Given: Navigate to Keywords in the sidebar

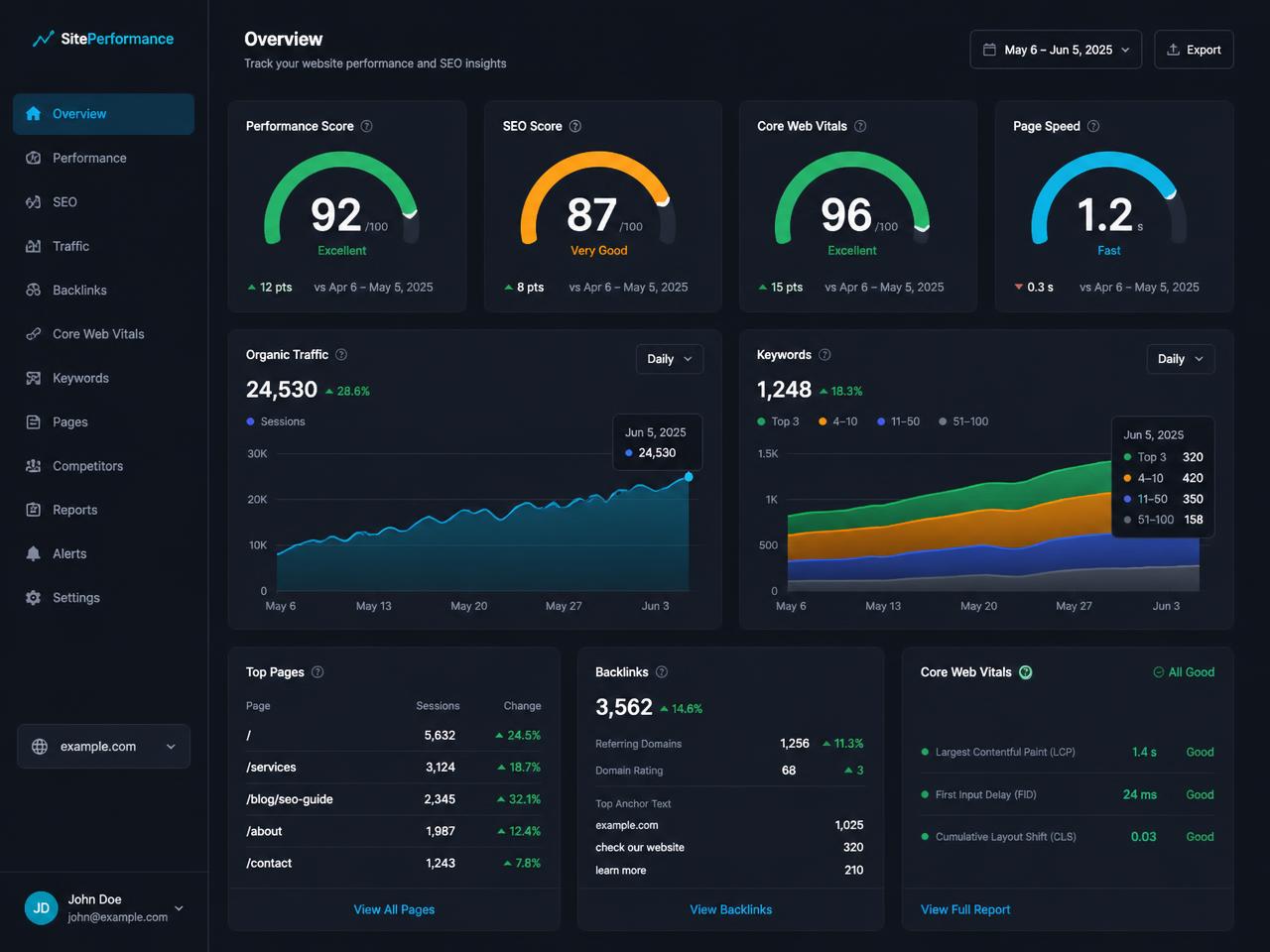Looking at the screenshot, I should 103,378.
